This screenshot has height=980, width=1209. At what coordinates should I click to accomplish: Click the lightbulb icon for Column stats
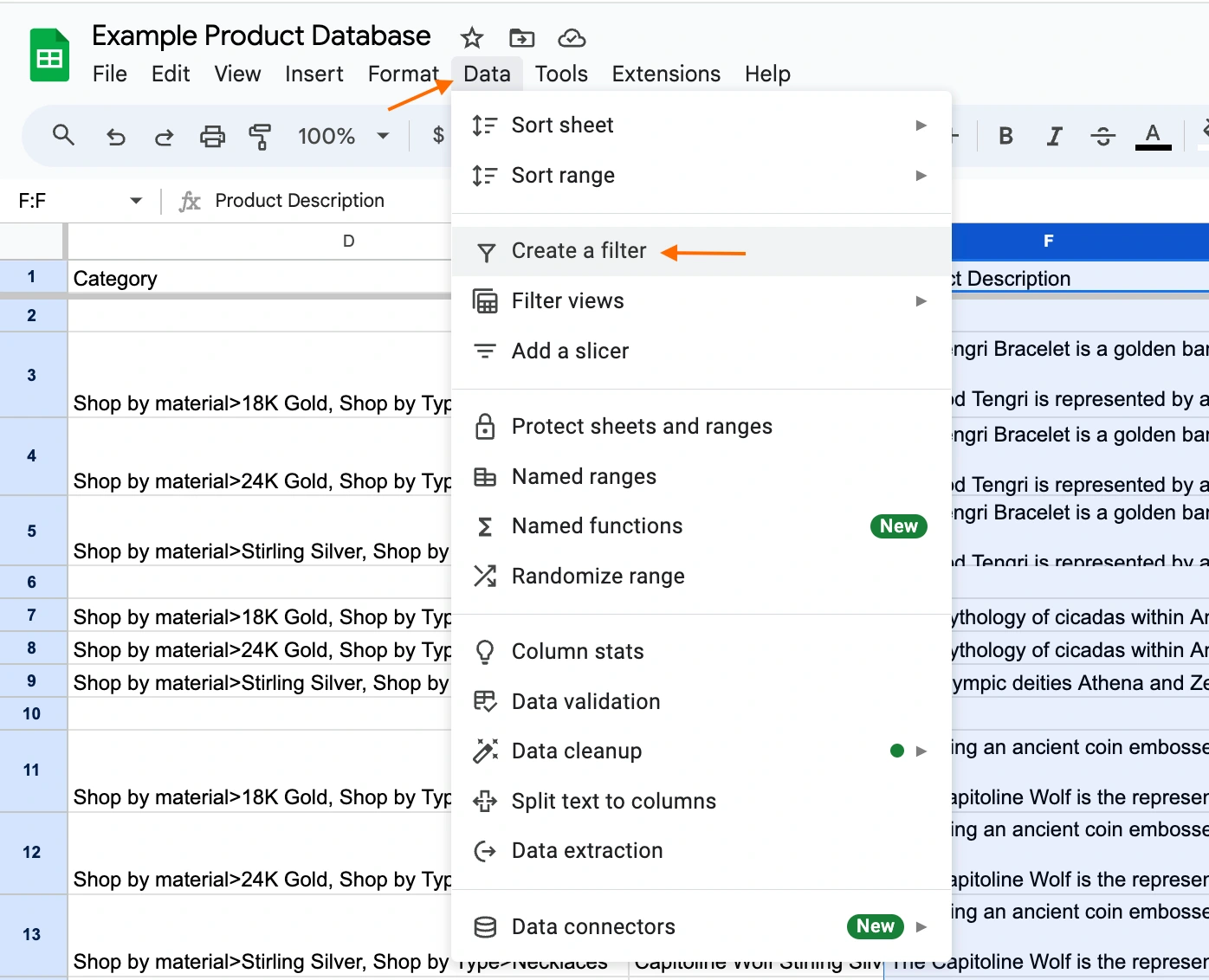(485, 652)
